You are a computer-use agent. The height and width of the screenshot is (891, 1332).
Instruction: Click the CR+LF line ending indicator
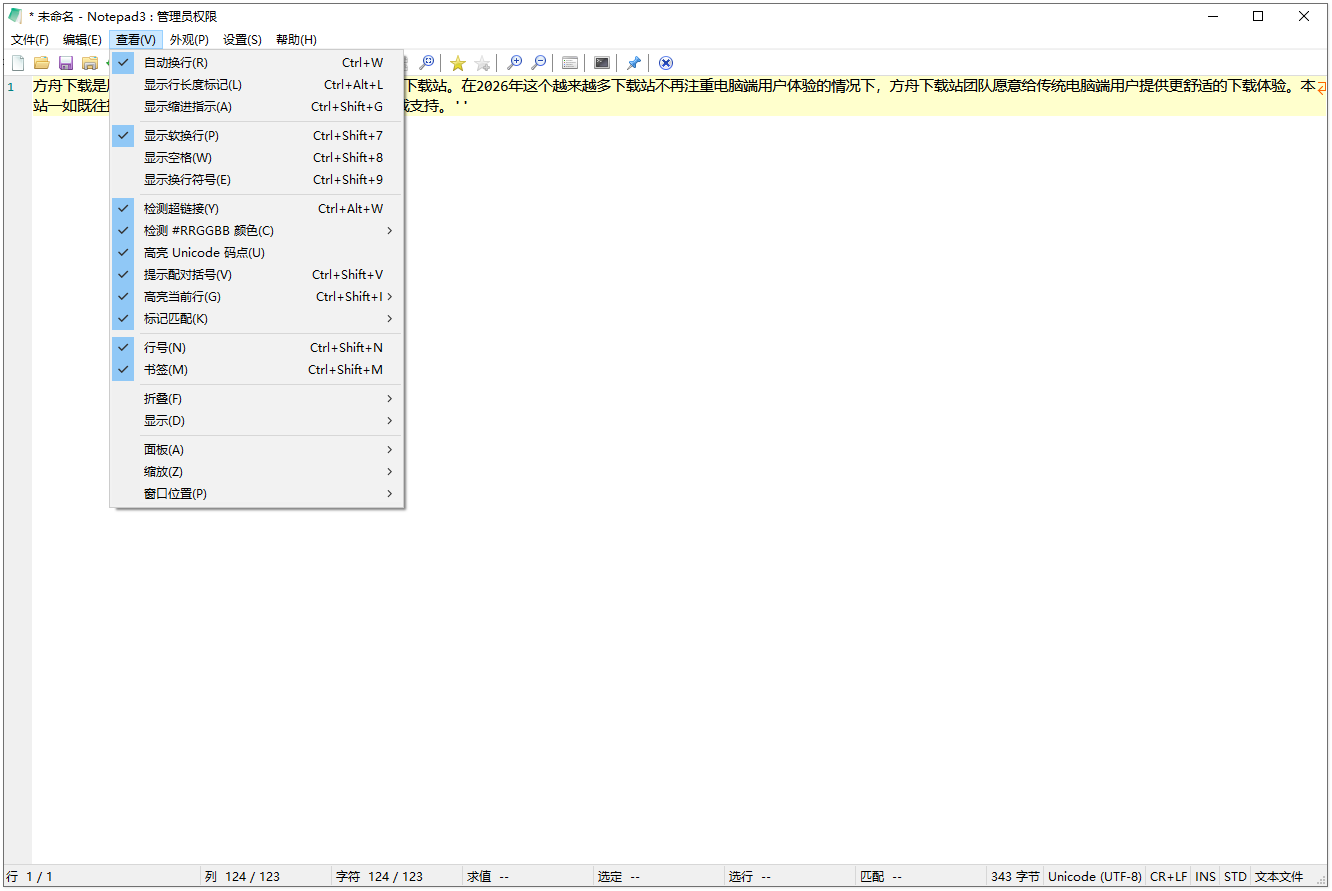click(1168, 876)
